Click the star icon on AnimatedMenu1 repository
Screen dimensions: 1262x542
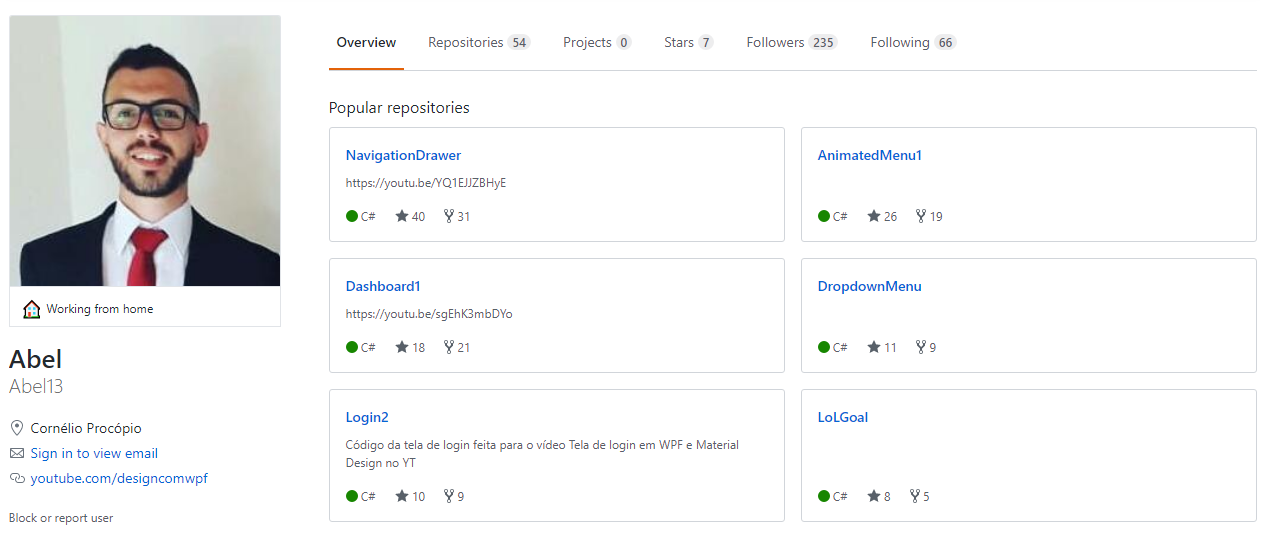click(x=874, y=216)
